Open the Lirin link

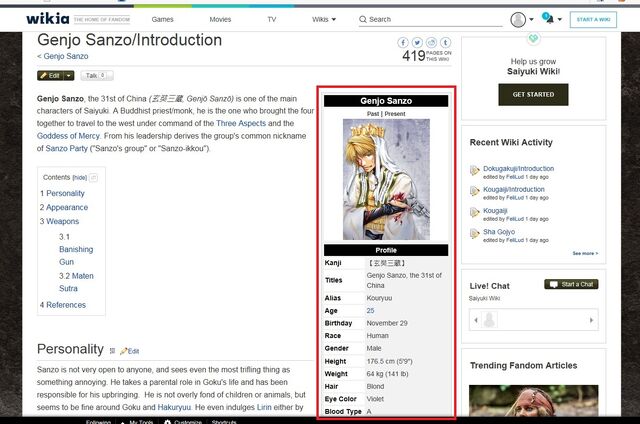[x=264, y=407]
